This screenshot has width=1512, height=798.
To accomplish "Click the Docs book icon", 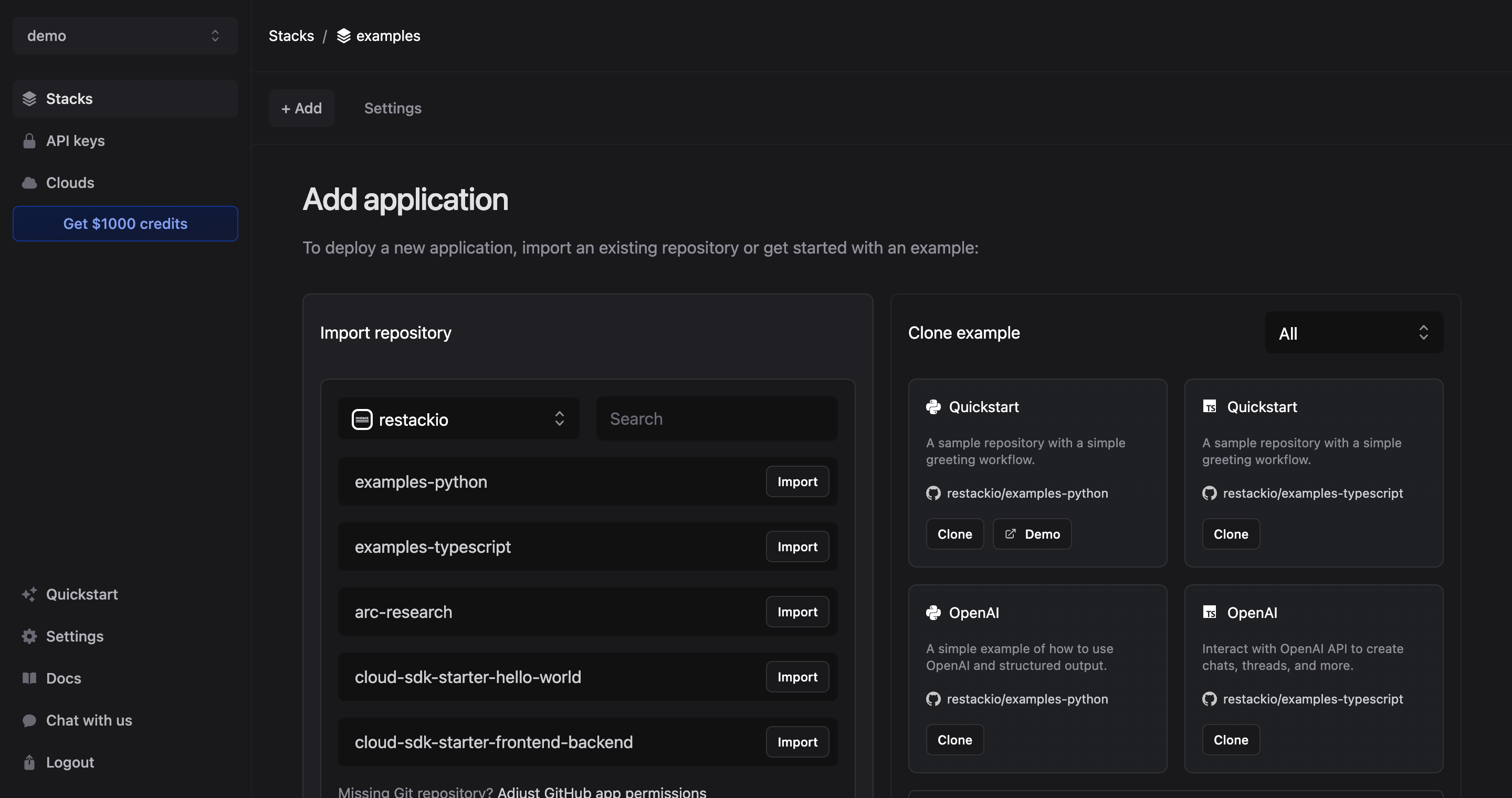I will [x=29, y=678].
